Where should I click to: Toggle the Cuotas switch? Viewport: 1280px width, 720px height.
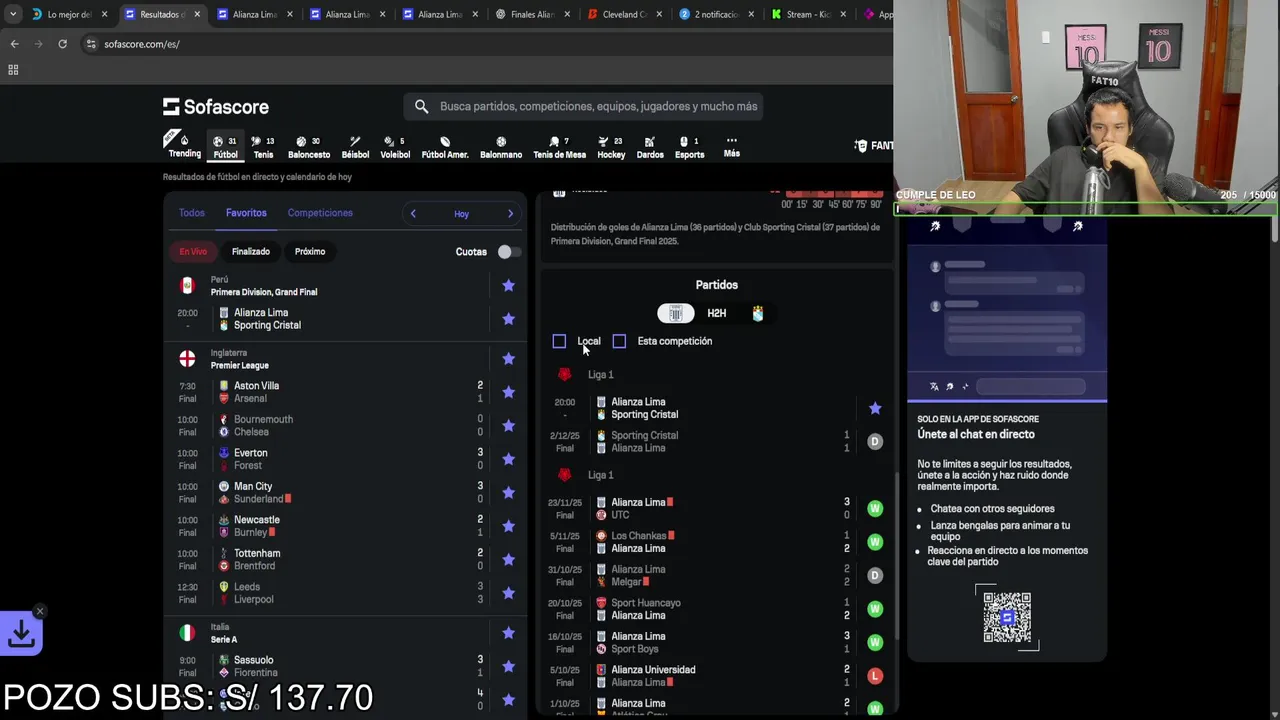tap(509, 252)
